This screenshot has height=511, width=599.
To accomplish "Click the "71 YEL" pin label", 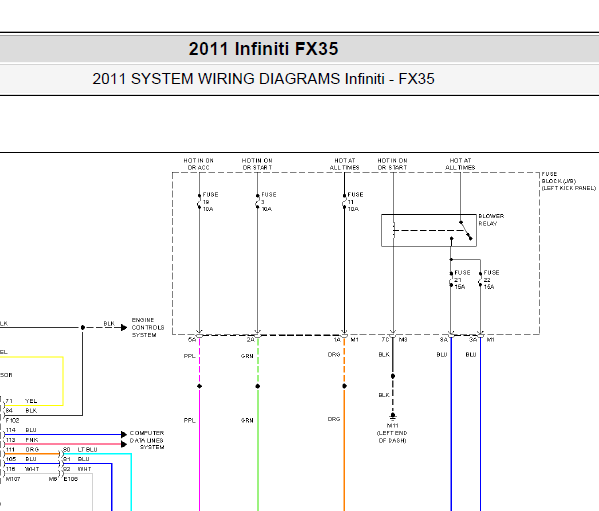I will point(21,401).
